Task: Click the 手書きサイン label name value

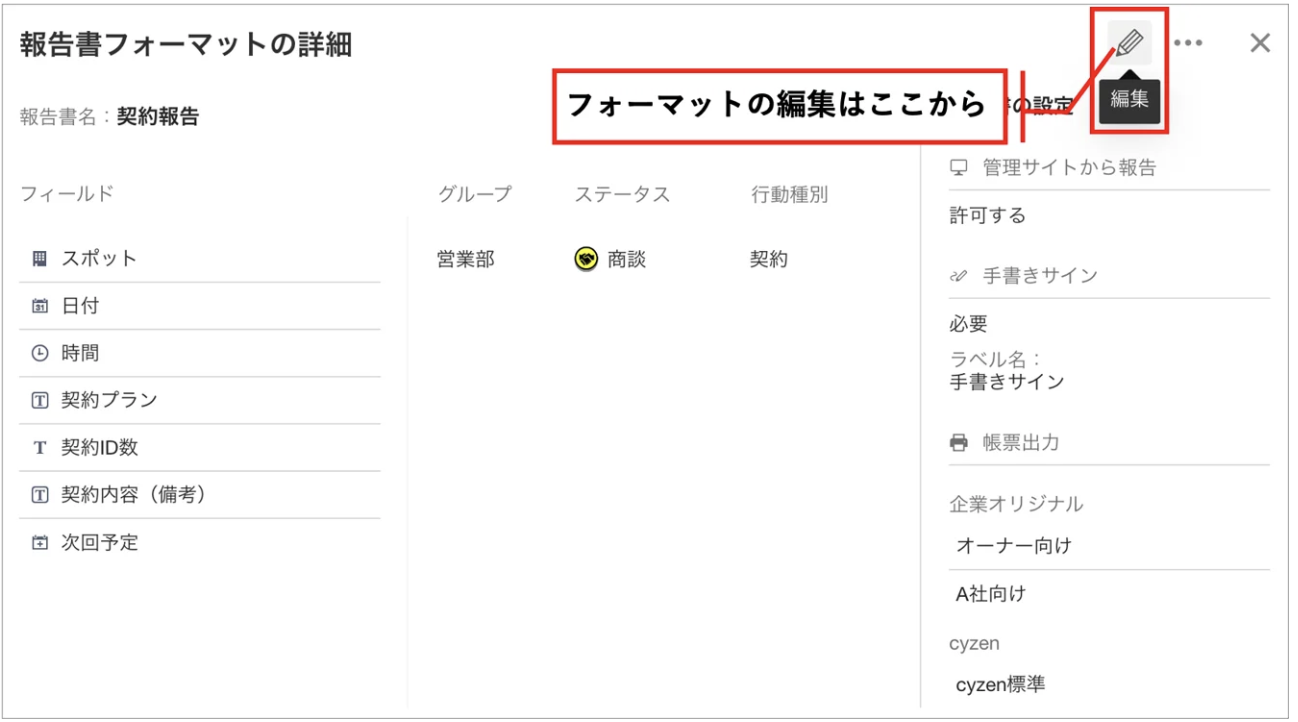Action: coord(1007,381)
